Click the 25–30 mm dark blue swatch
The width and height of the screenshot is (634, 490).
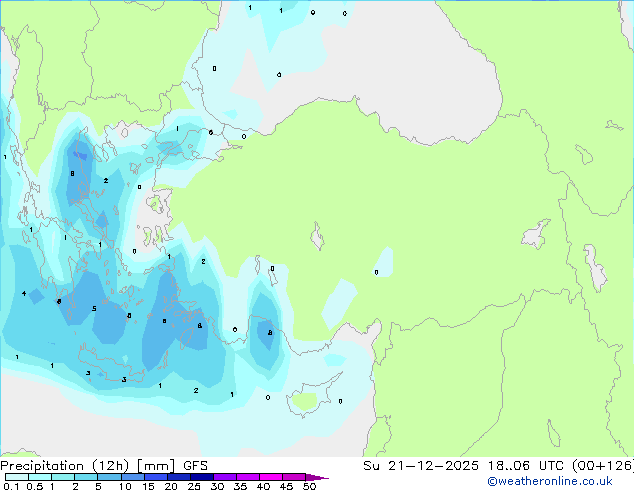coord(201,477)
